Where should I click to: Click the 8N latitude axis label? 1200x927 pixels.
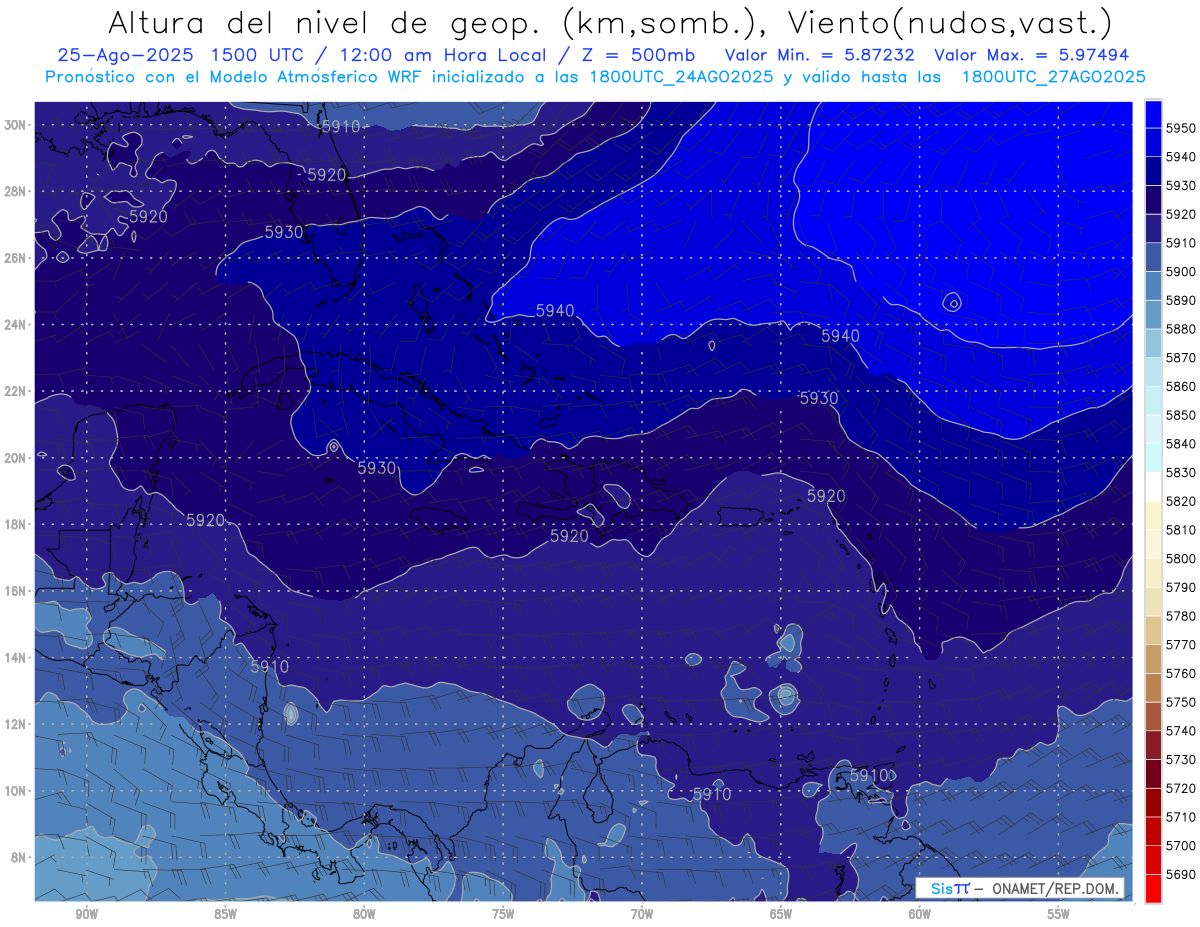[x=20, y=857]
